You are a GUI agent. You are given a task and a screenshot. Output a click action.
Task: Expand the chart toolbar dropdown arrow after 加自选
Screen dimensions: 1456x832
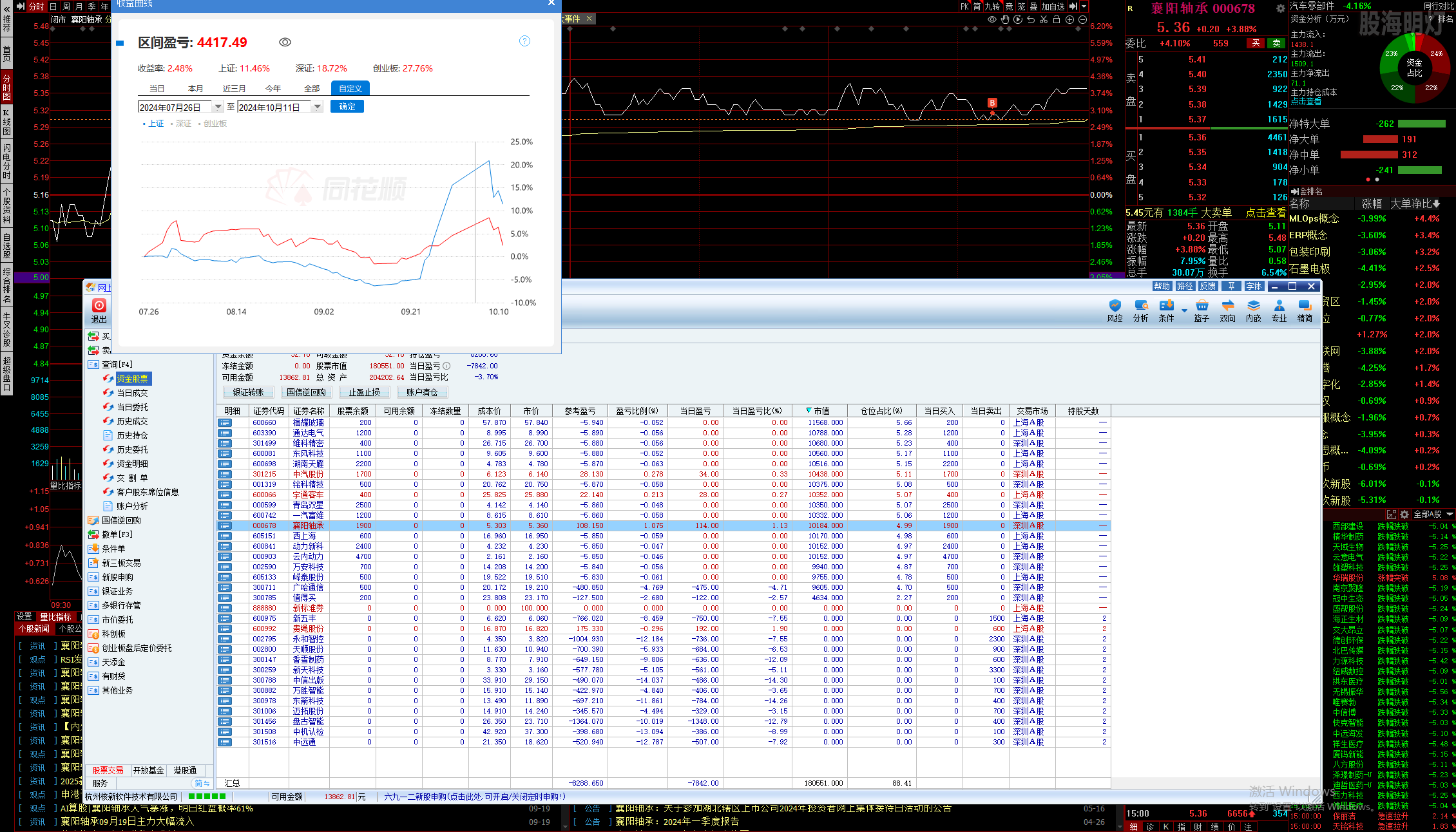click(1084, 6)
